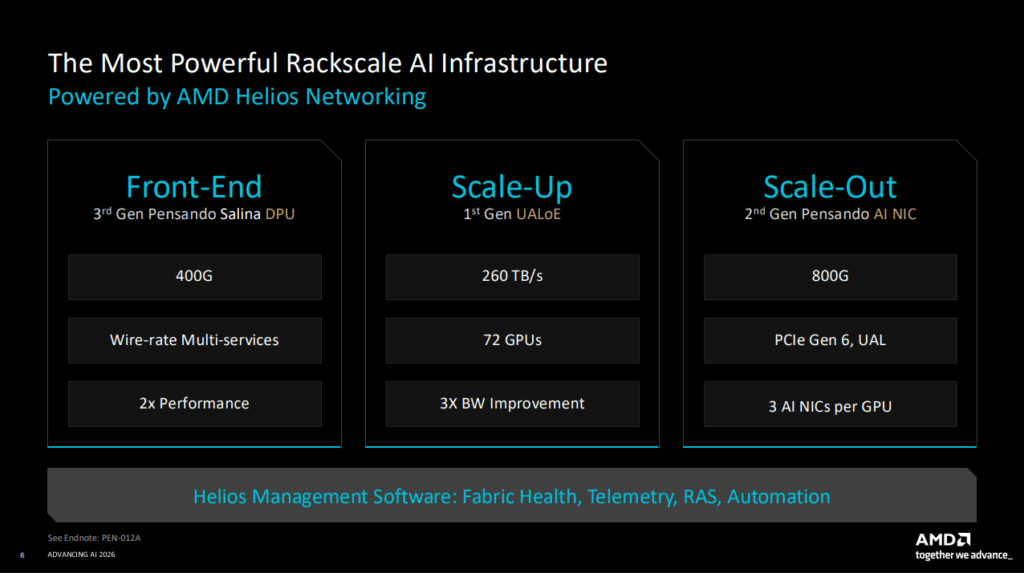Click 'See Endnote: PEN-012A' footnote
1024x573 pixels.
[x=94, y=538]
